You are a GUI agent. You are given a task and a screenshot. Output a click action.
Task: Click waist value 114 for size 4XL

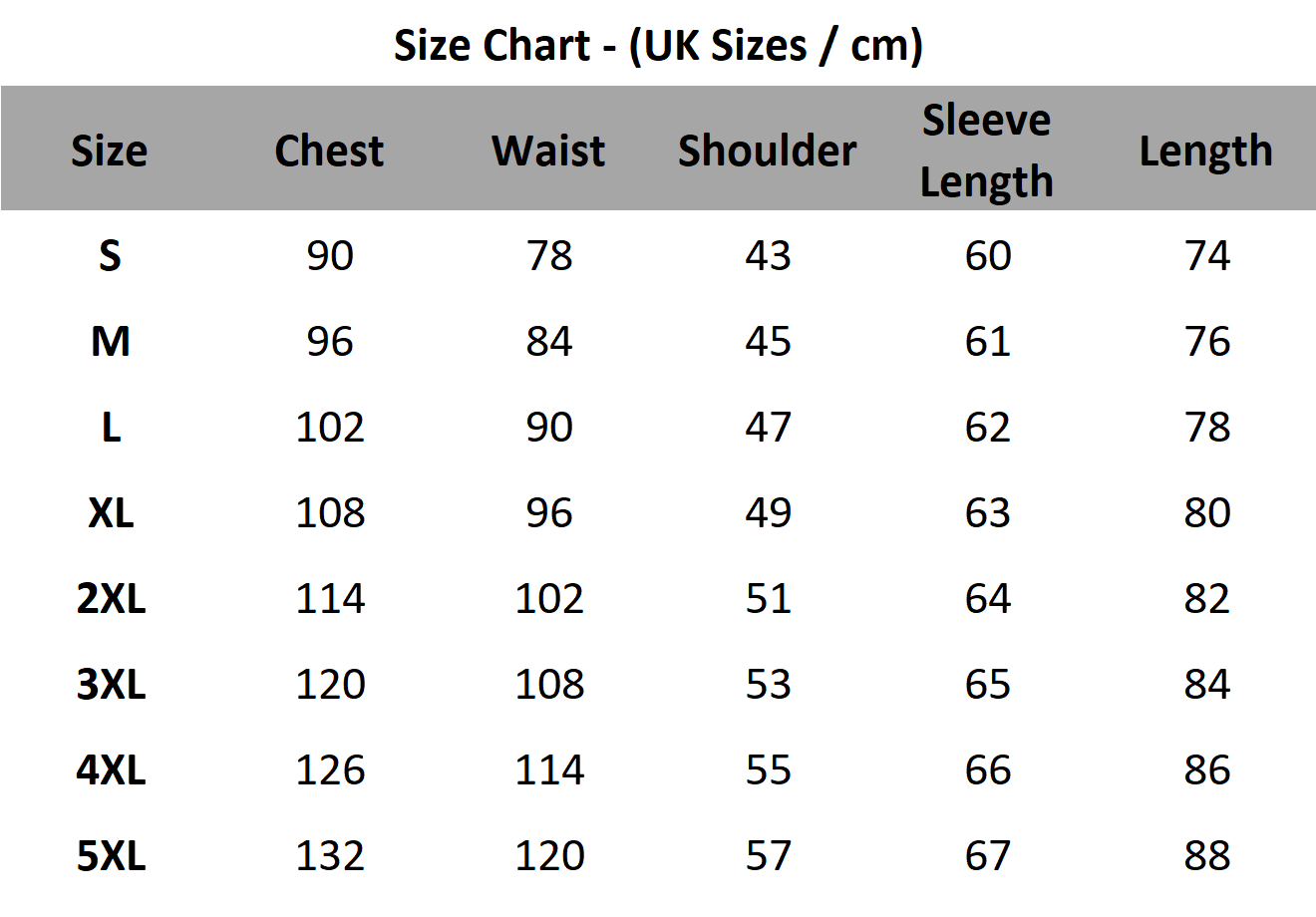(x=549, y=770)
